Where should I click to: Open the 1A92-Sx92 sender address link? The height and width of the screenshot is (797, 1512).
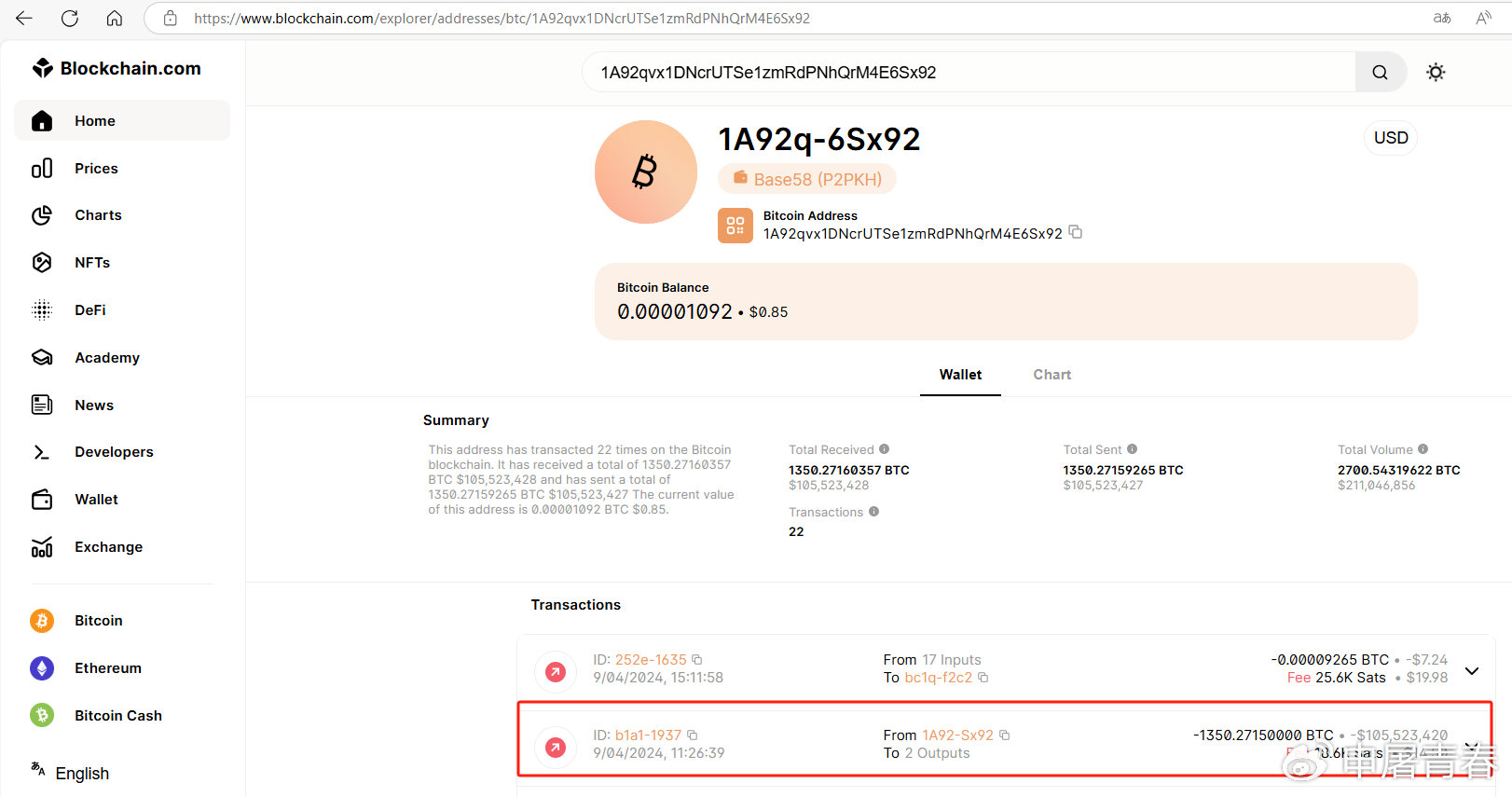coord(957,735)
